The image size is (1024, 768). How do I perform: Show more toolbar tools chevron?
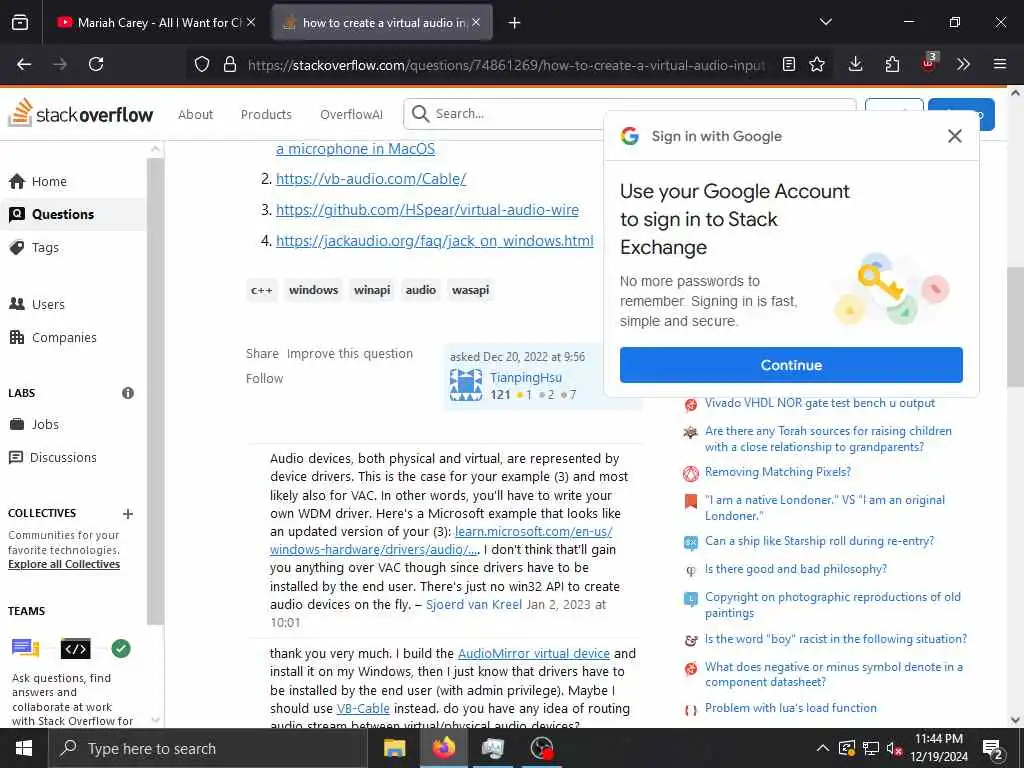[x=963, y=64]
